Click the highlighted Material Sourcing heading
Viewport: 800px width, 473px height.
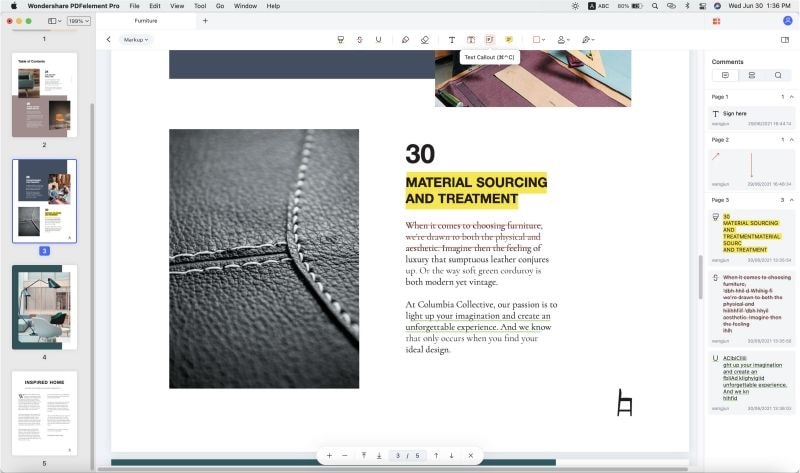(x=476, y=190)
